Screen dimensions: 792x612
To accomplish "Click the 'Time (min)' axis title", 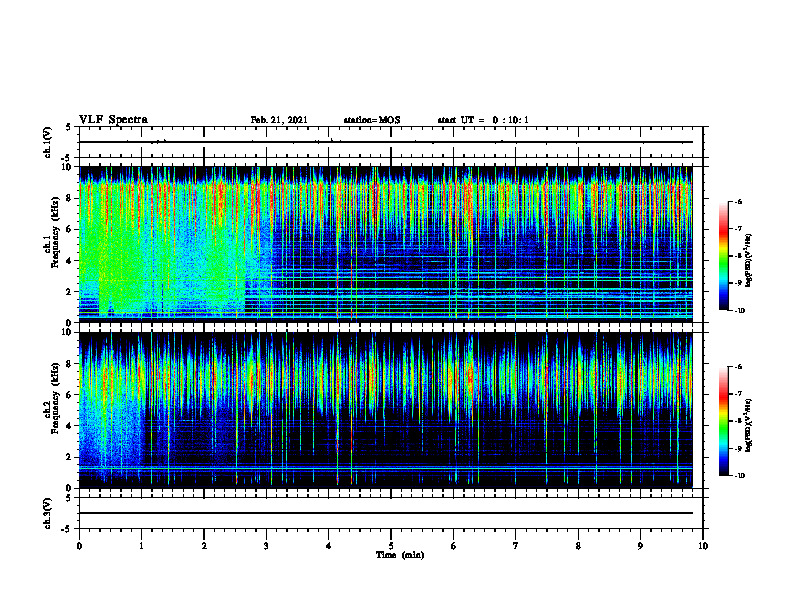I will (400, 555).
